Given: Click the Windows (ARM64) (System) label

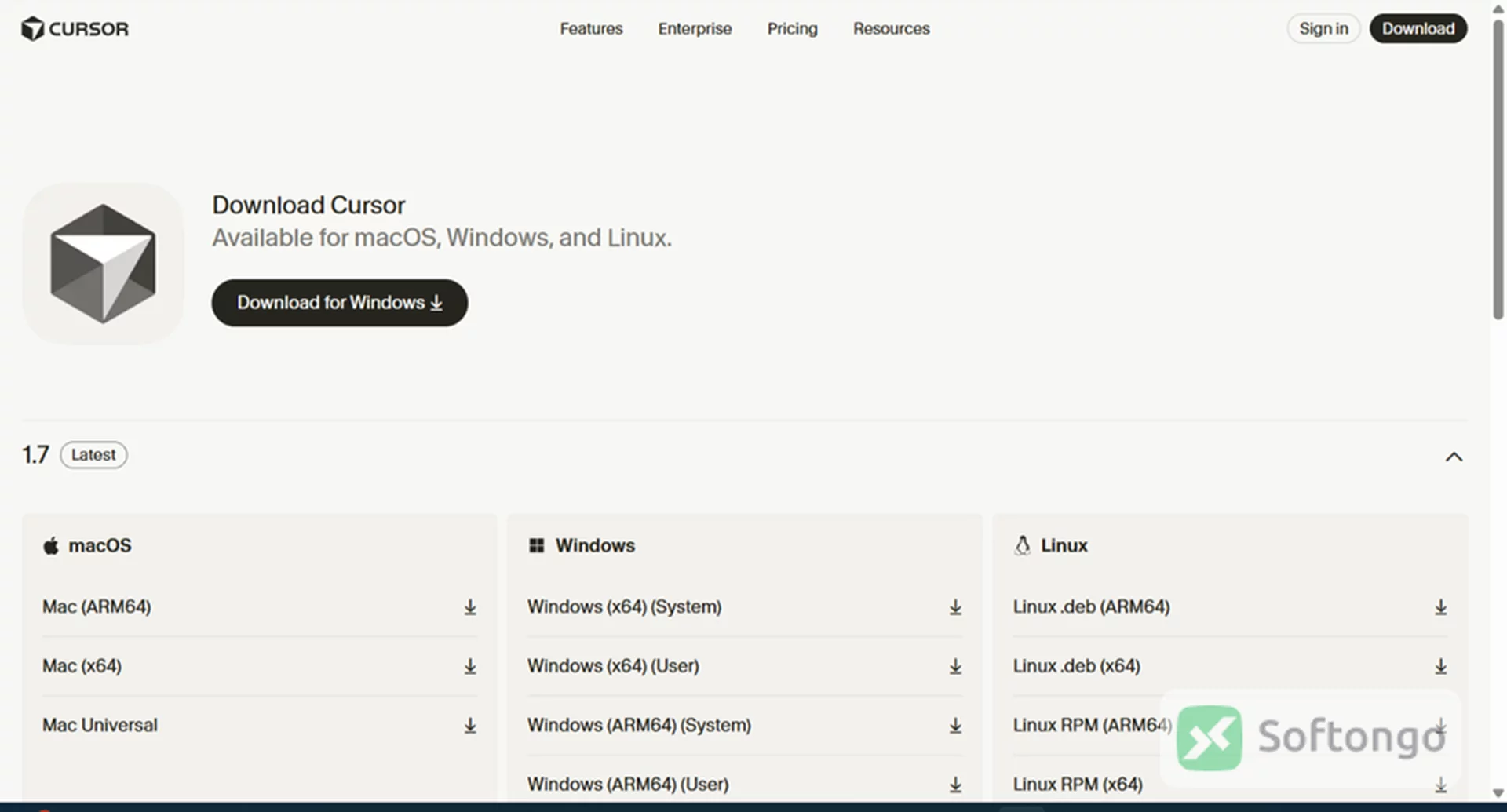Looking at the screenshot, I should tap(639, 726).
